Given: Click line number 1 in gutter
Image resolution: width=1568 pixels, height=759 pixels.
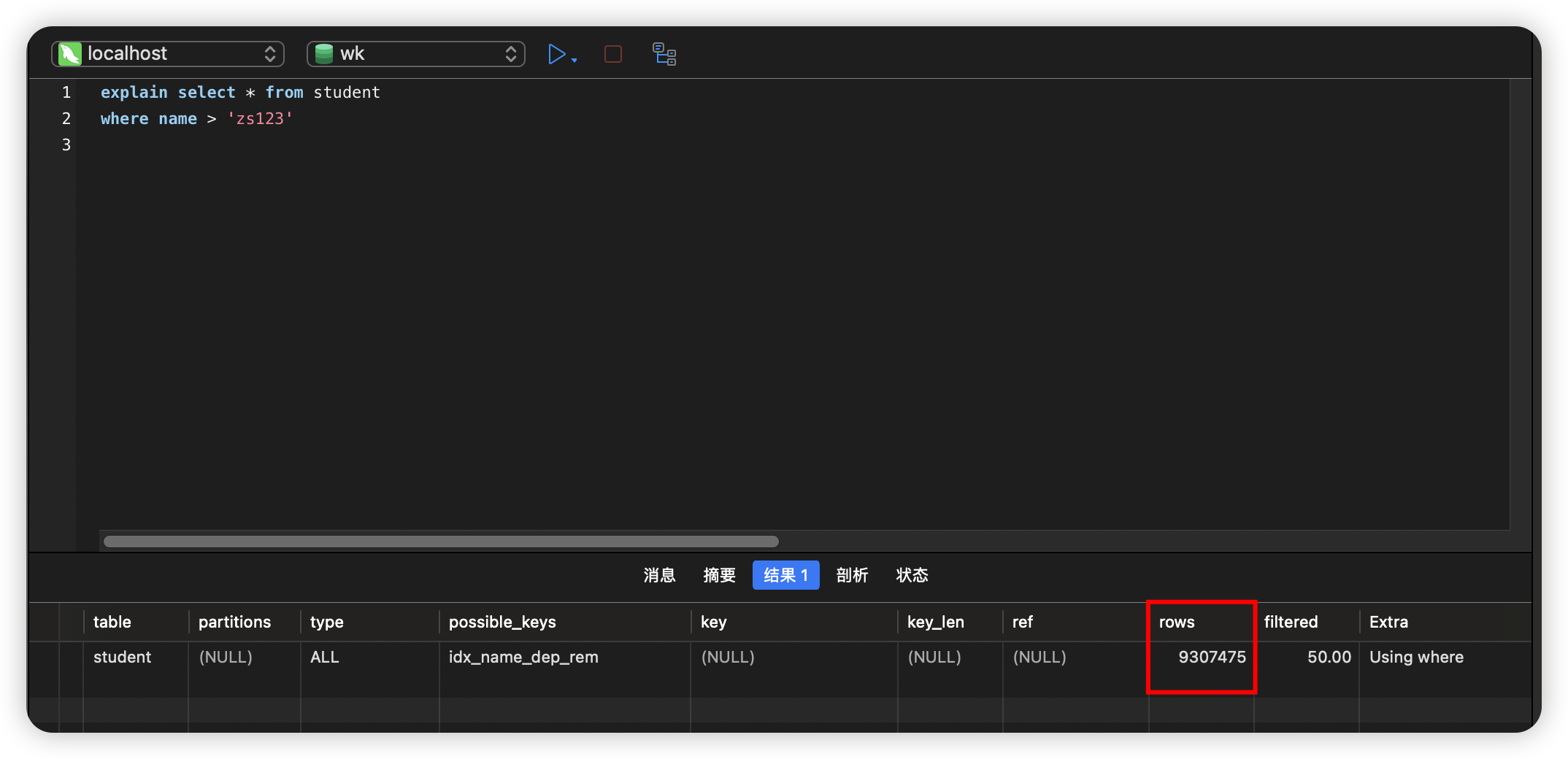Looking at the screenshot, I should (66, 92).
